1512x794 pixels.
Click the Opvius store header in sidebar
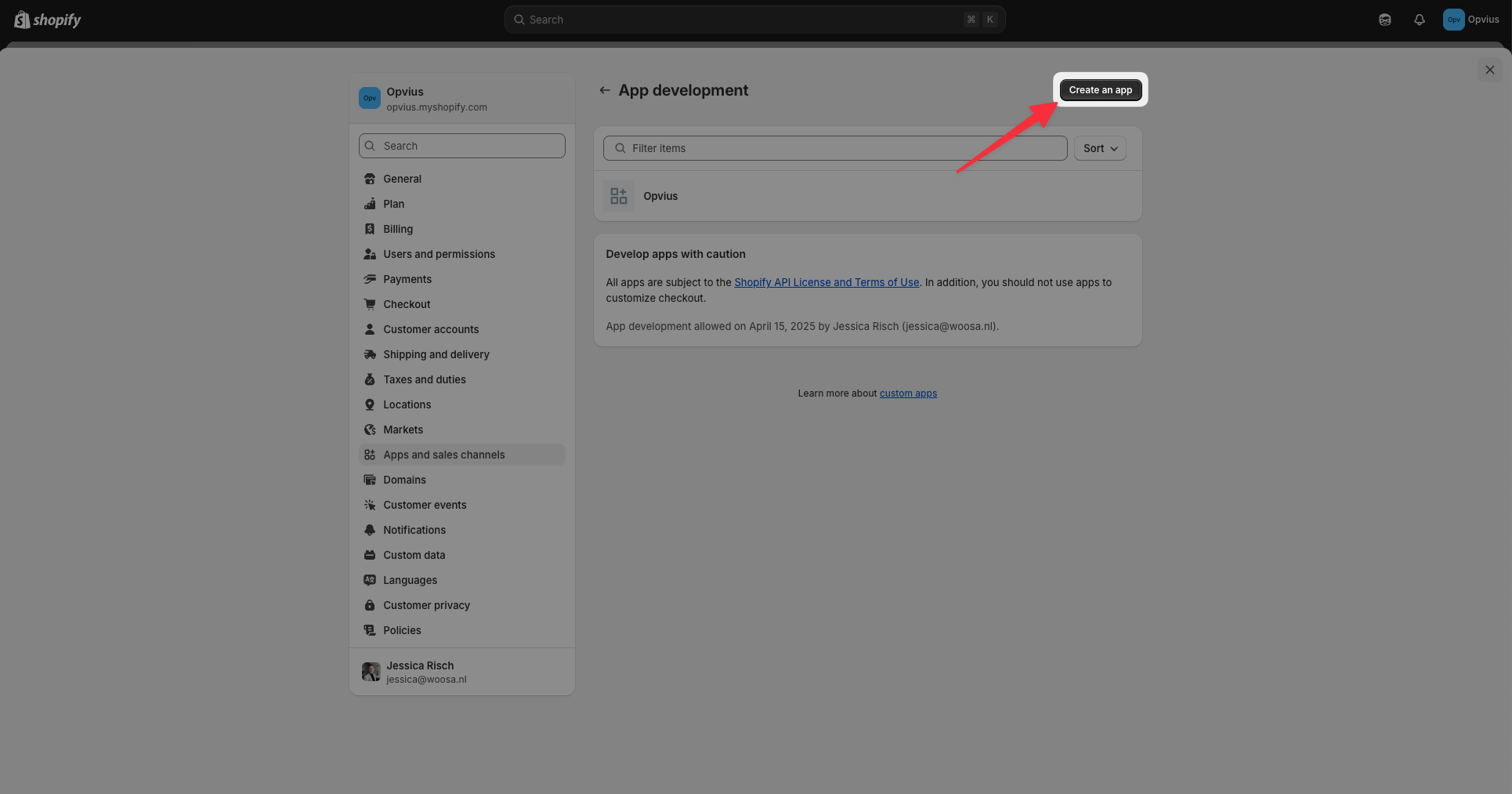[x=462, y=99]
